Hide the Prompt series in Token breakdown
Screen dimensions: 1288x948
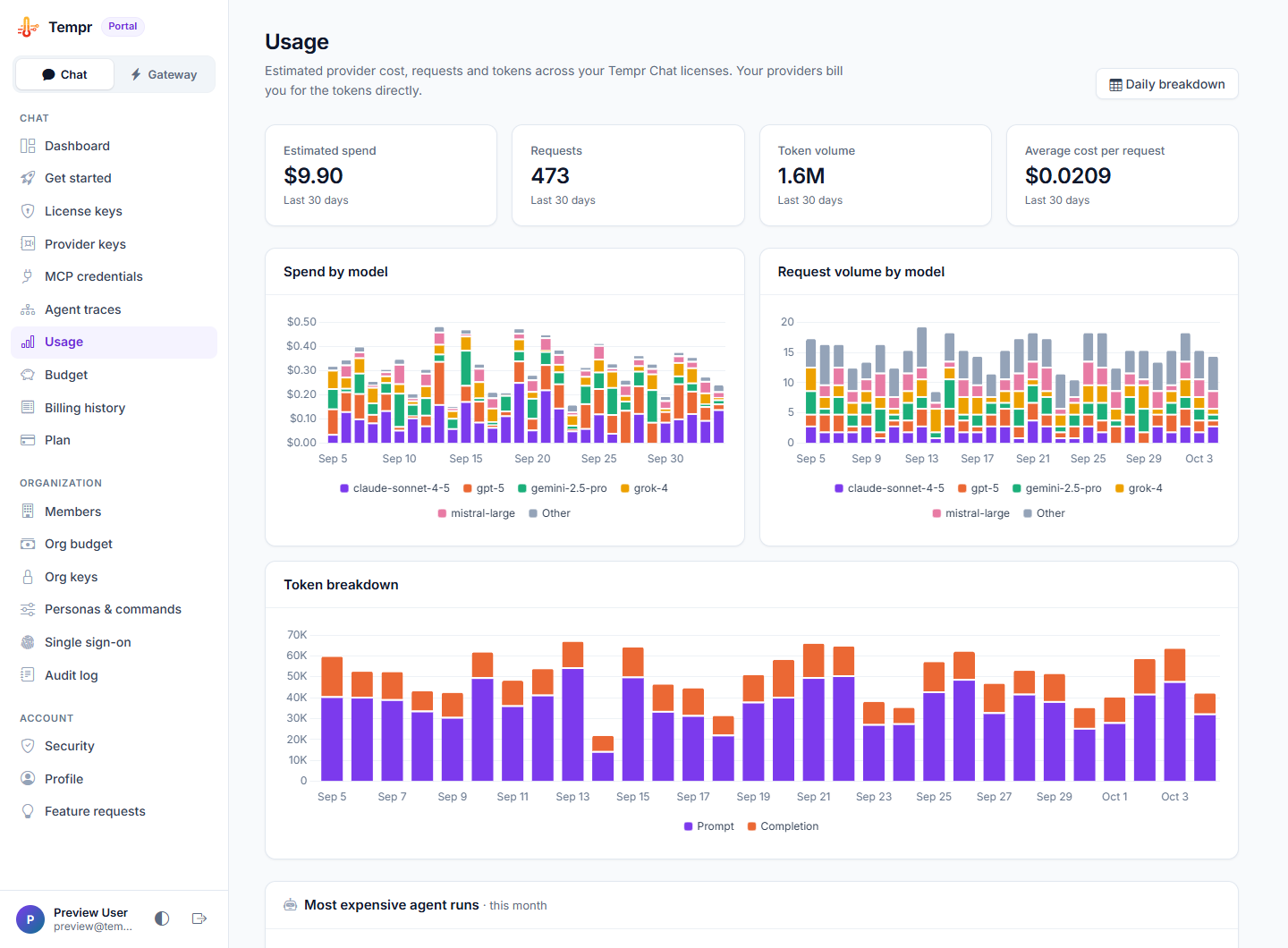(709, 826)
